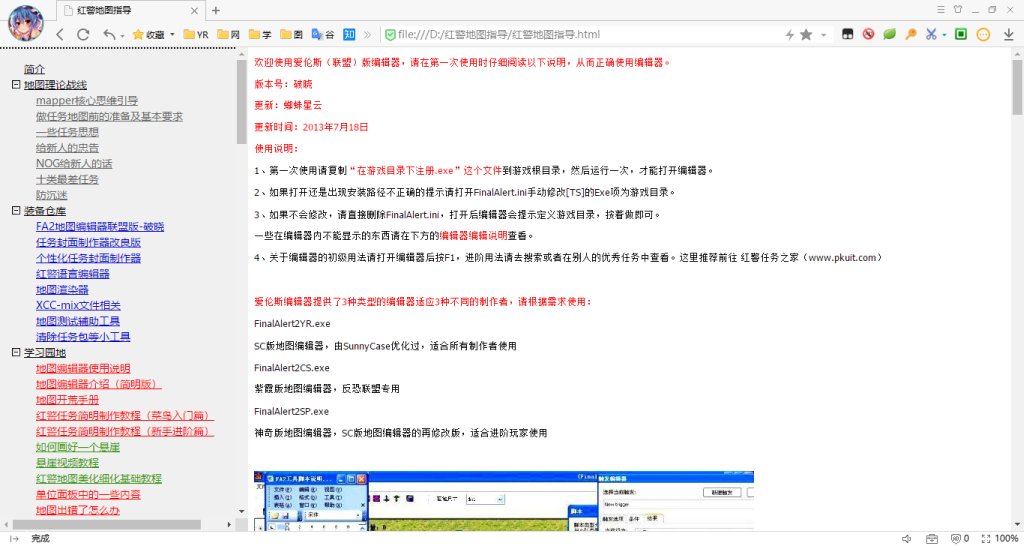Click the green square extension icon
The image size is (1024, 546).
[x=961, y=34]
